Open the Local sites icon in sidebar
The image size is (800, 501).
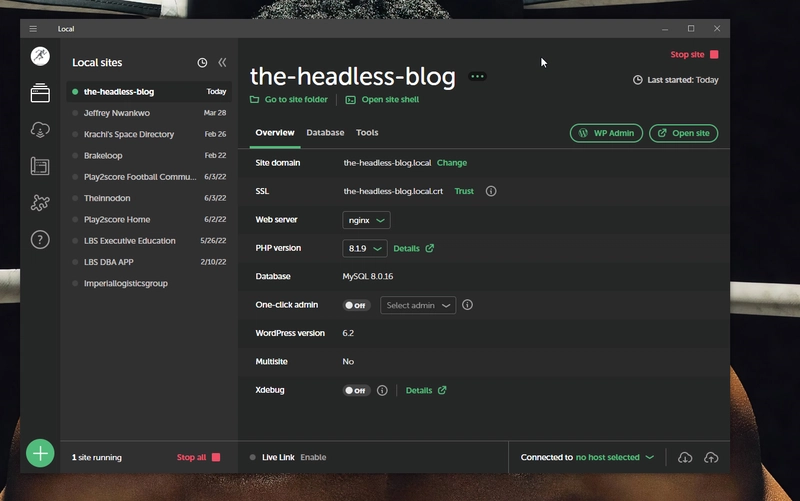(x=40, y=93)
